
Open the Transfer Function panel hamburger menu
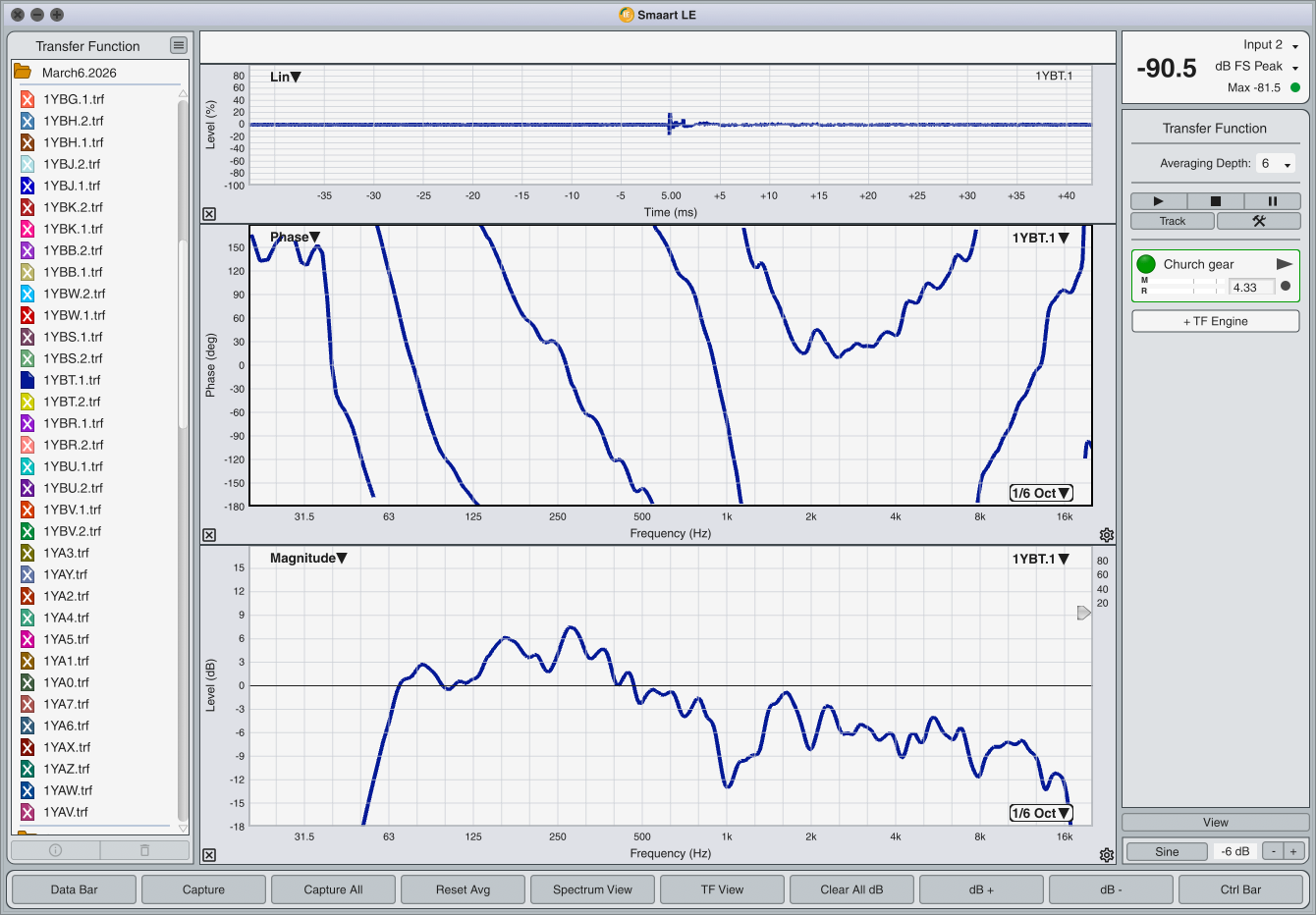click(178, 45)
